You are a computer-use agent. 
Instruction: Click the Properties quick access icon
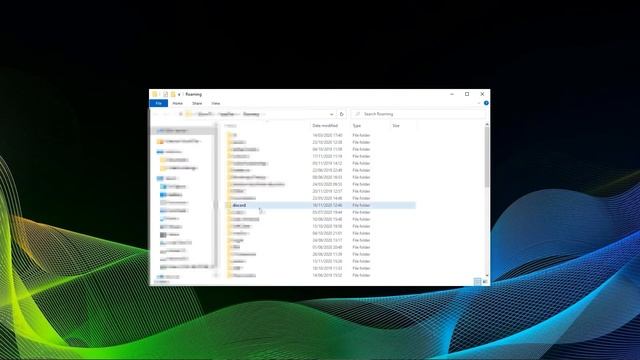[x=165, y=94]
